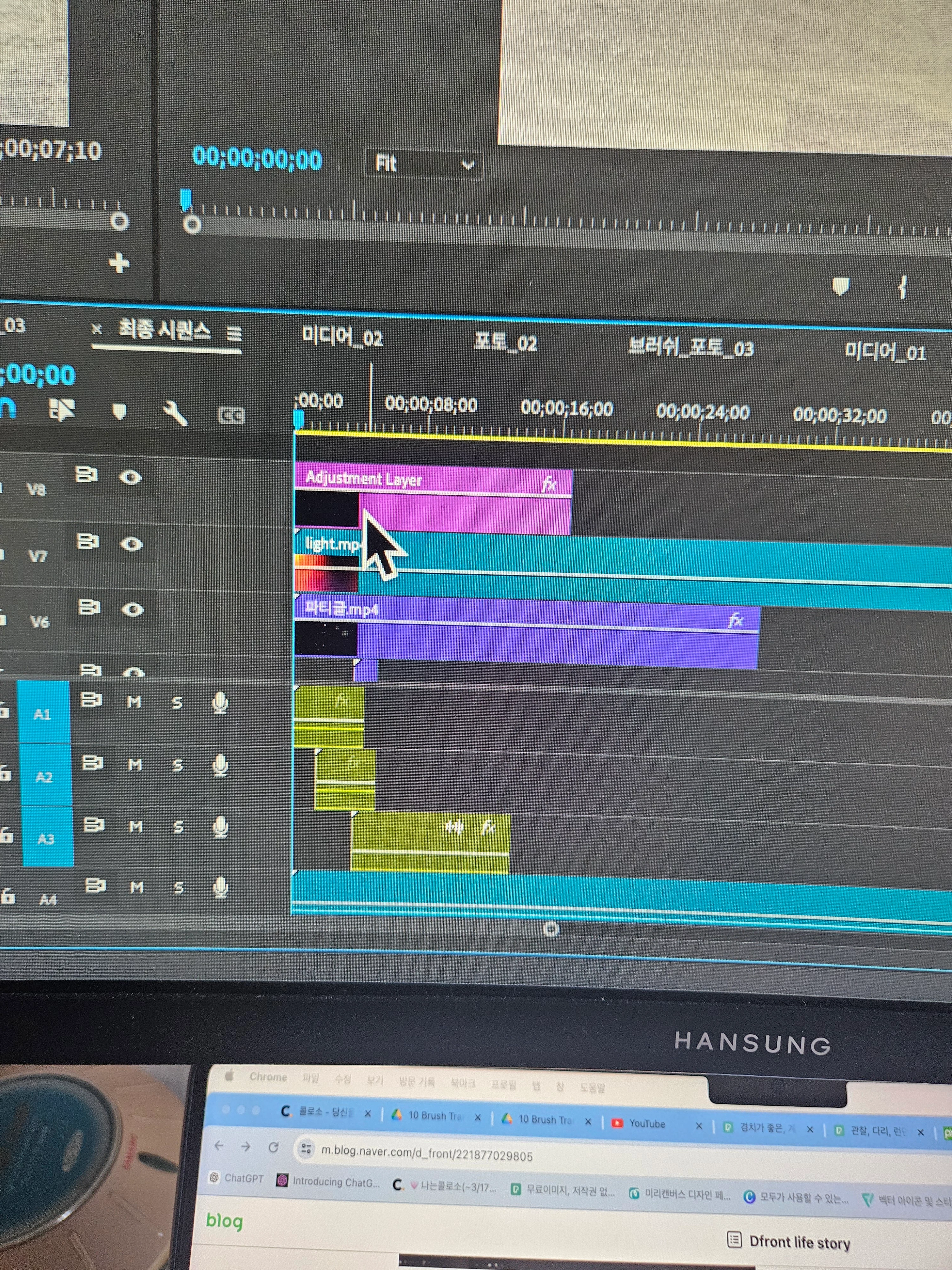
Task: Open 최종 시퀀스 panel hamburger menu
Action: (234, 333)
